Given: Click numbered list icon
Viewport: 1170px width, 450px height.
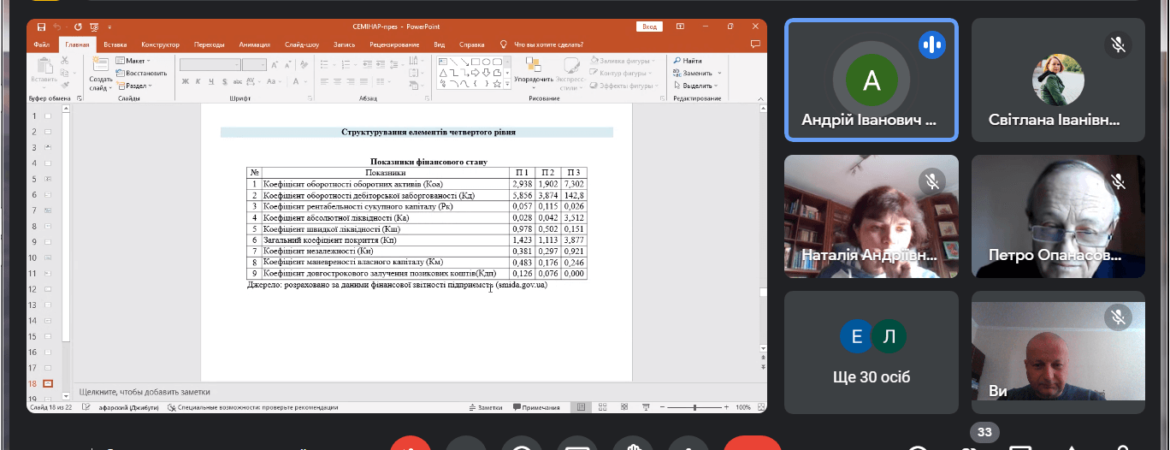Looking at the screenshot, I should click(x=344, y=65).
